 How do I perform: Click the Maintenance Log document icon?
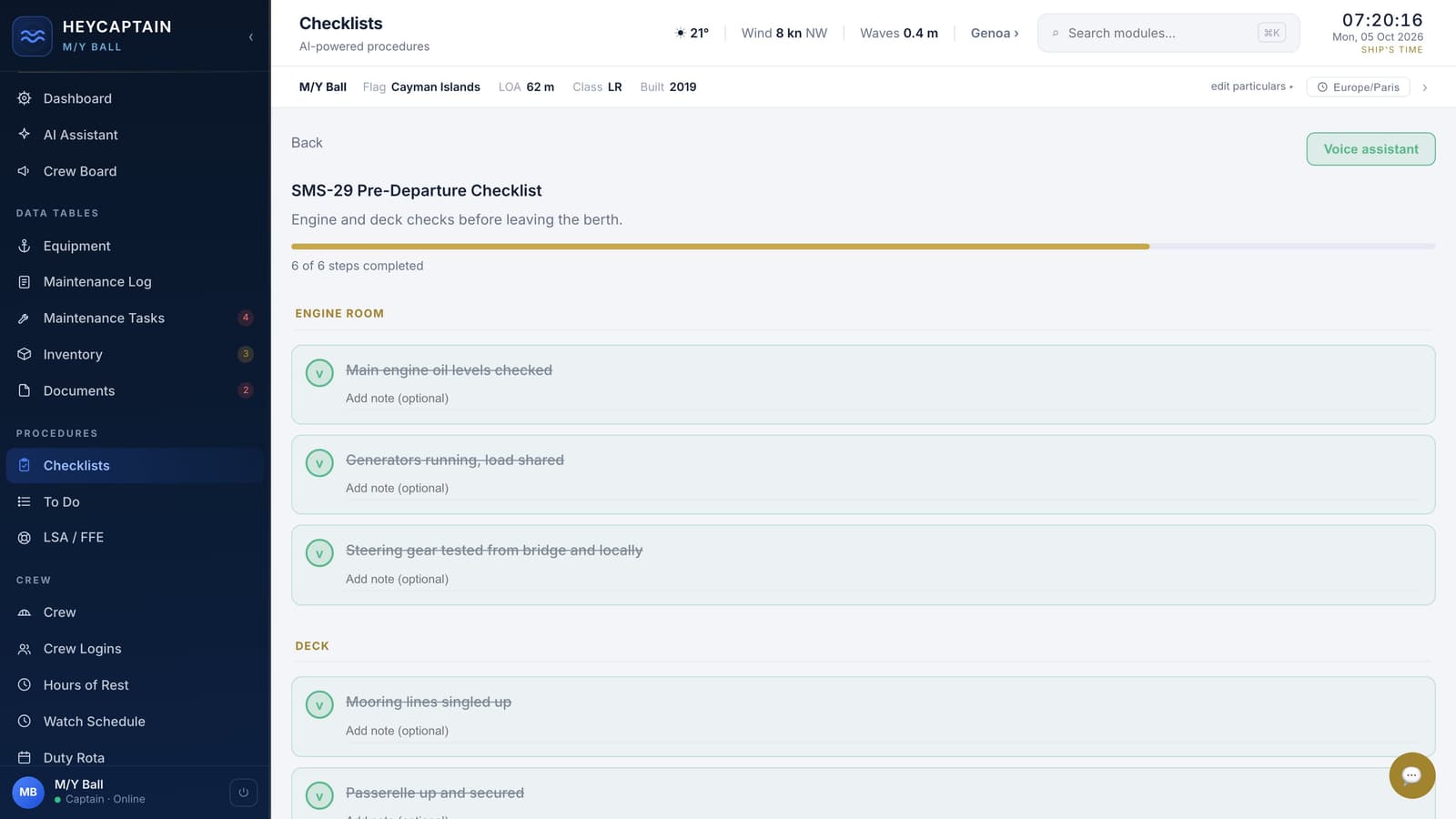(25, 282)
